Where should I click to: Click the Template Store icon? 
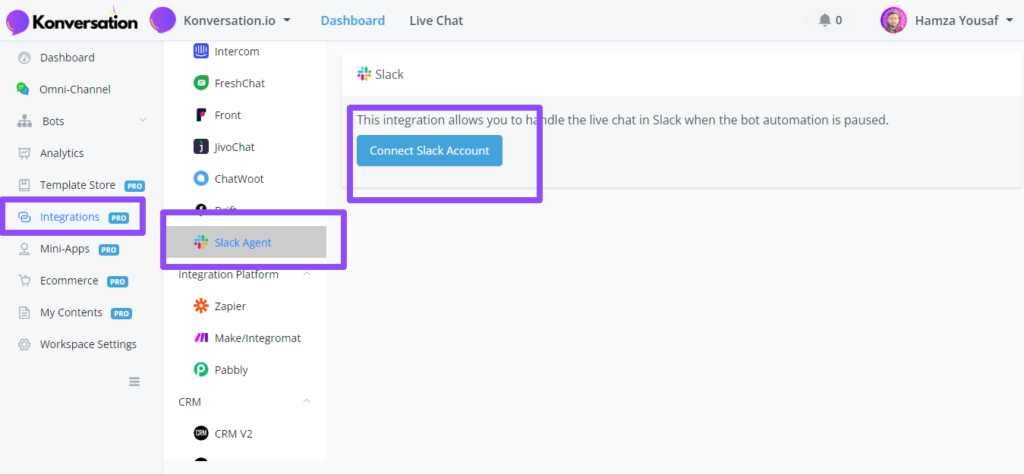coord(24,185)
